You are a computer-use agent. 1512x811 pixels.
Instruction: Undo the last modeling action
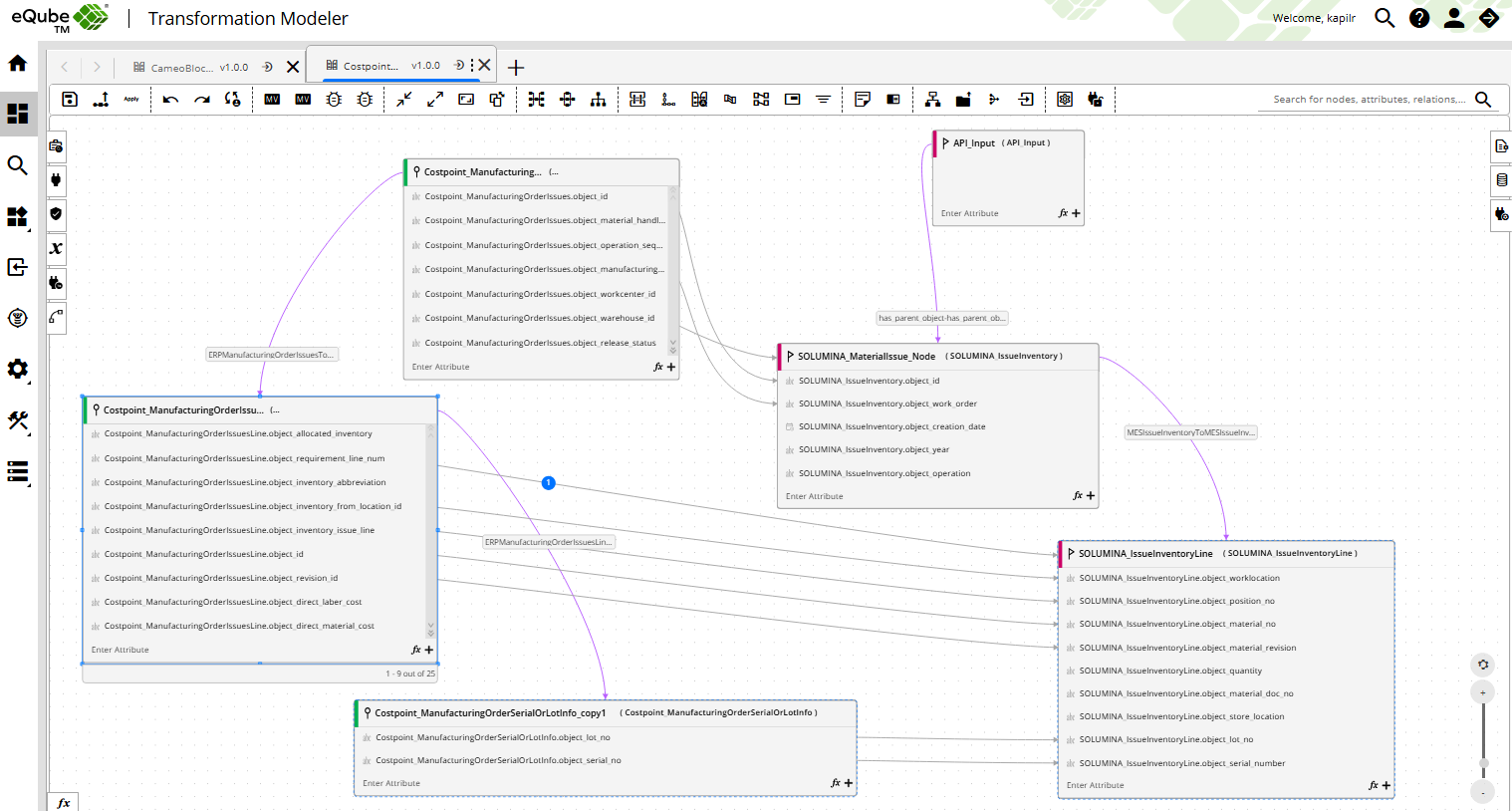click(x=170, y=100)
